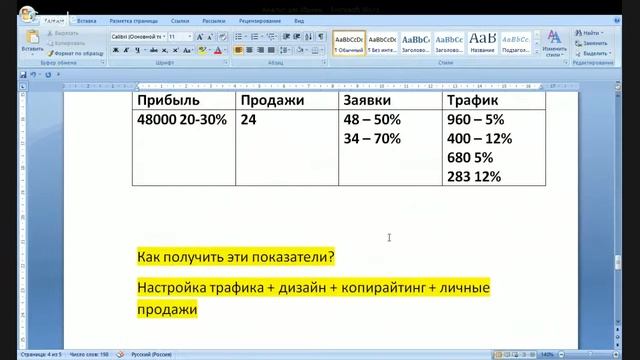Toggle italic (К) formatting
Image resolution: width=640 pixels, height=360 pixels.
point(126,50)
